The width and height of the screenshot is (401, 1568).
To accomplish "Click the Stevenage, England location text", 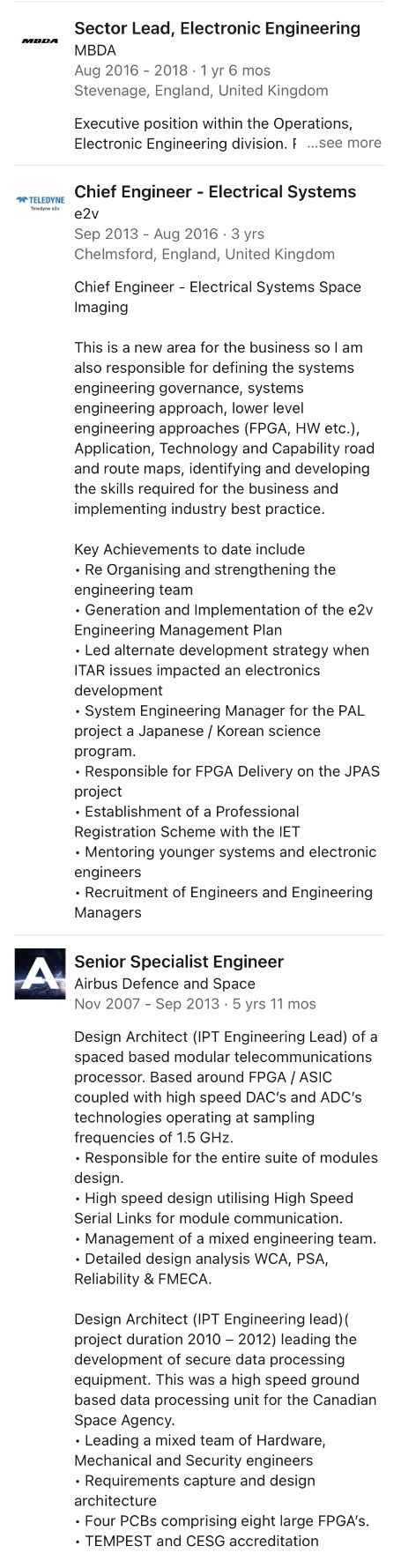I will 201,91.
